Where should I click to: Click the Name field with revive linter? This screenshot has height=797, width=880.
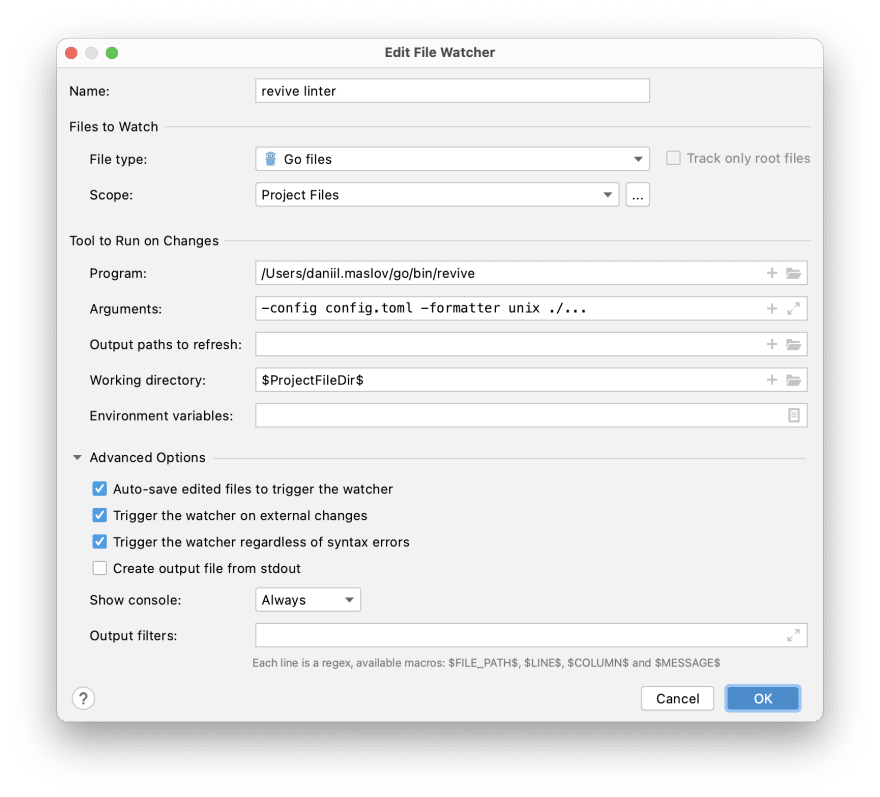click(x=452, y=91)
